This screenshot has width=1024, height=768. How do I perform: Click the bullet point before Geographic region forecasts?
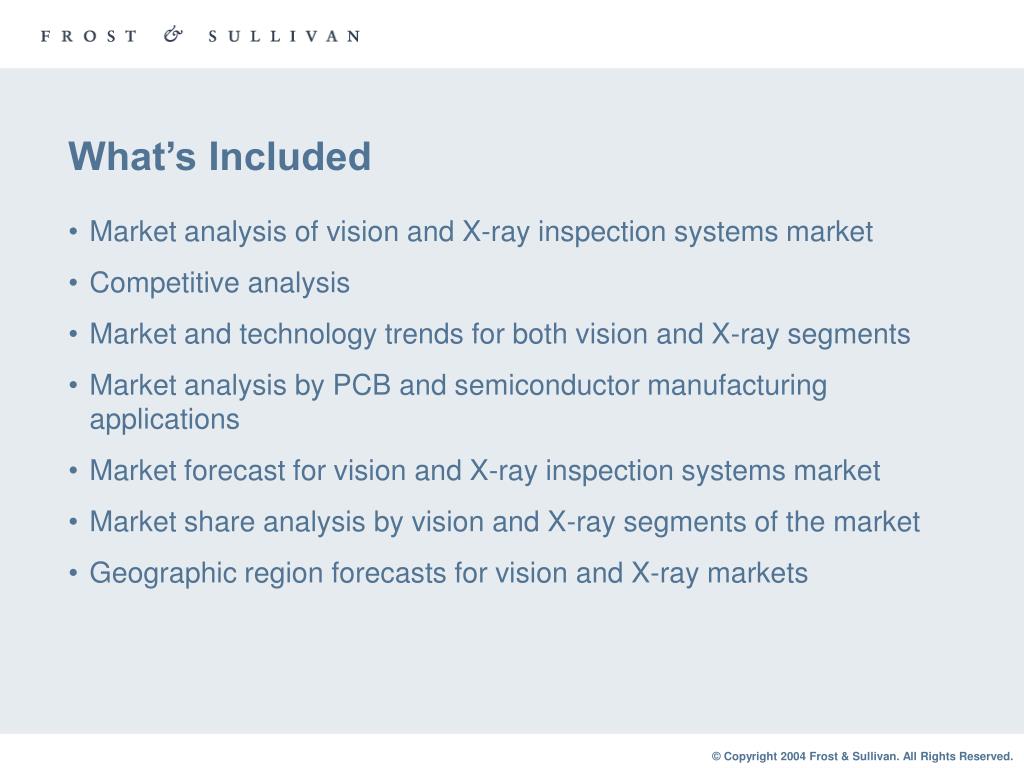point(73,573)
